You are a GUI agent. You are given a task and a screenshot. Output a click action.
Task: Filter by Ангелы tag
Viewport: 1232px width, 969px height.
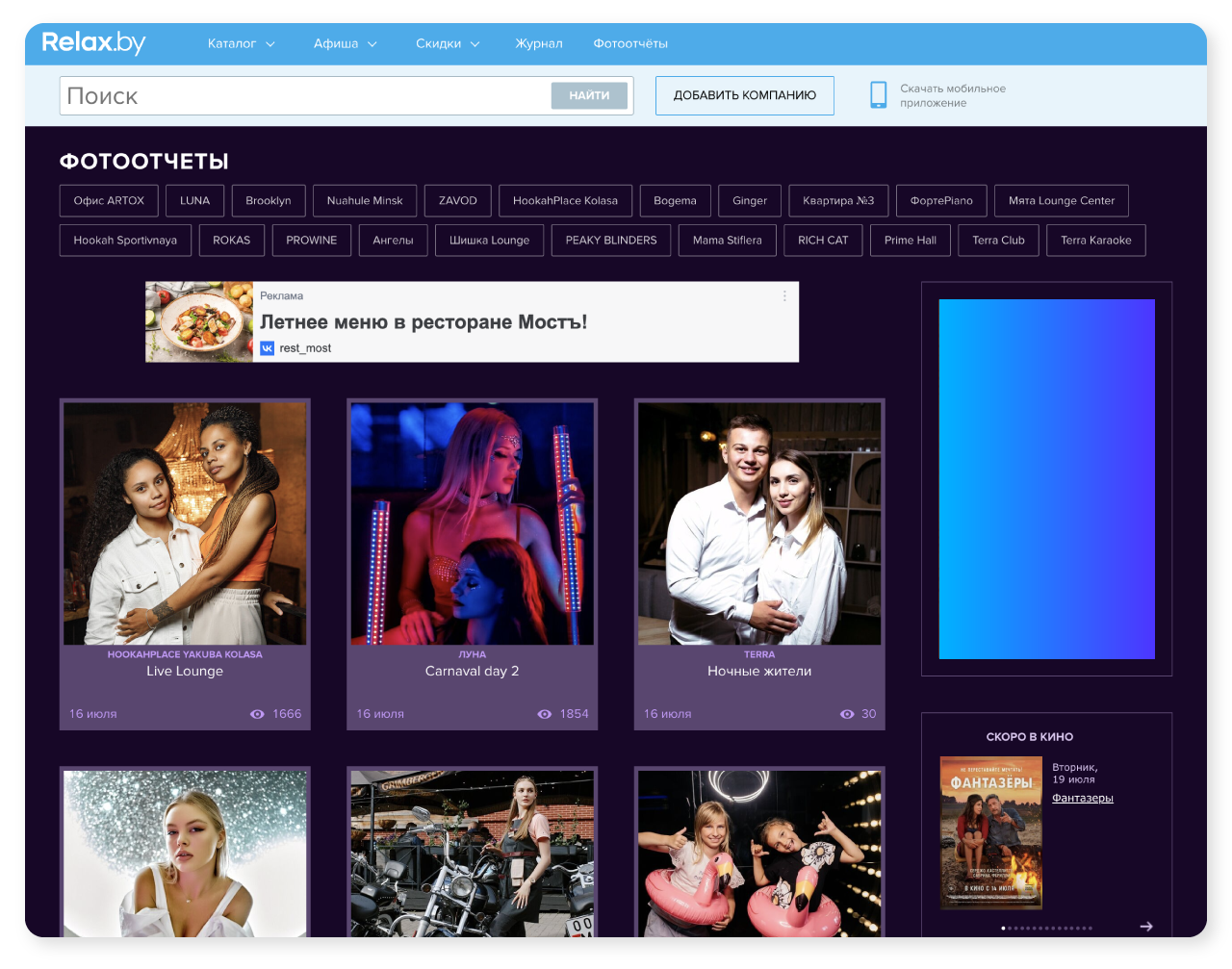(393, 240)
